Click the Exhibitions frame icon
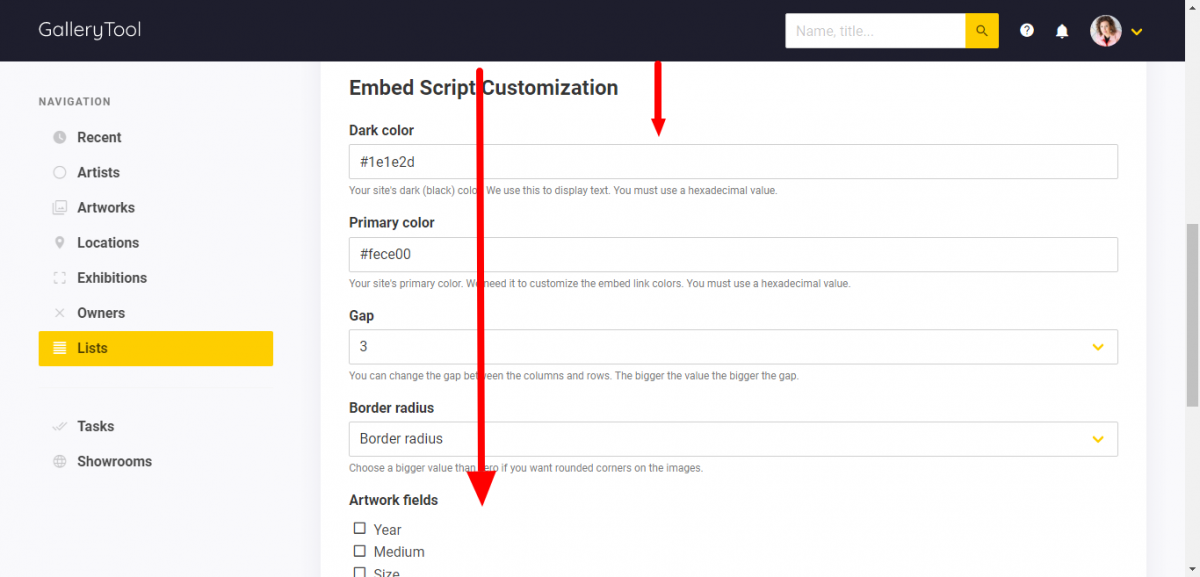This screenshot has width=1200, height=577. tap(59, 277)
